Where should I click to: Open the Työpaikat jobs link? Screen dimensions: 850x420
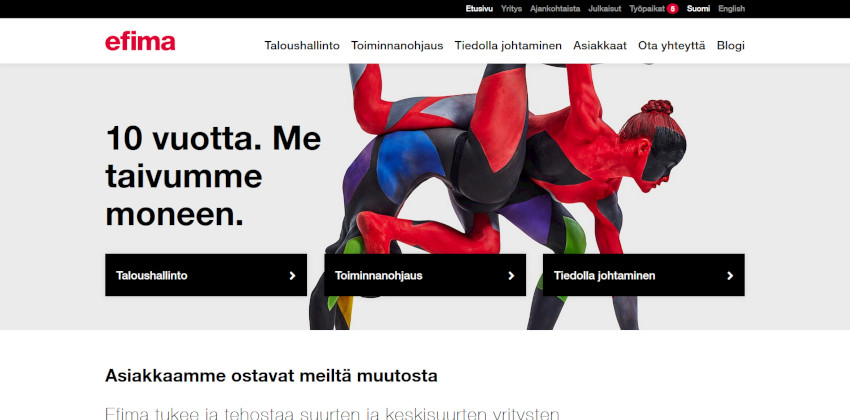click(647, 9)
